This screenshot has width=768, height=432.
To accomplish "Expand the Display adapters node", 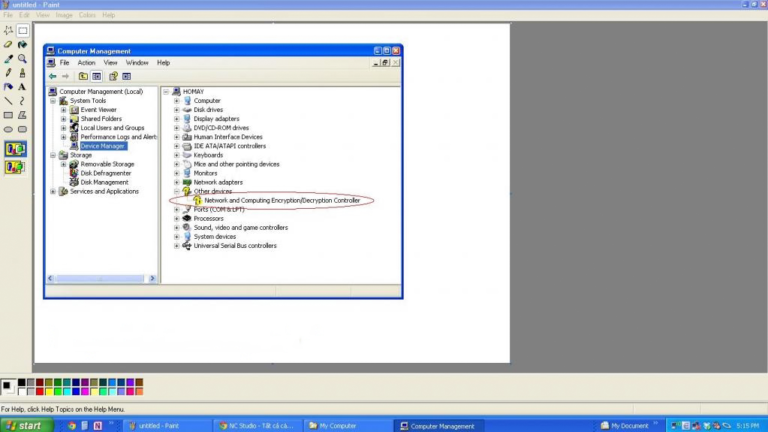I will click(x=177, y=119).
